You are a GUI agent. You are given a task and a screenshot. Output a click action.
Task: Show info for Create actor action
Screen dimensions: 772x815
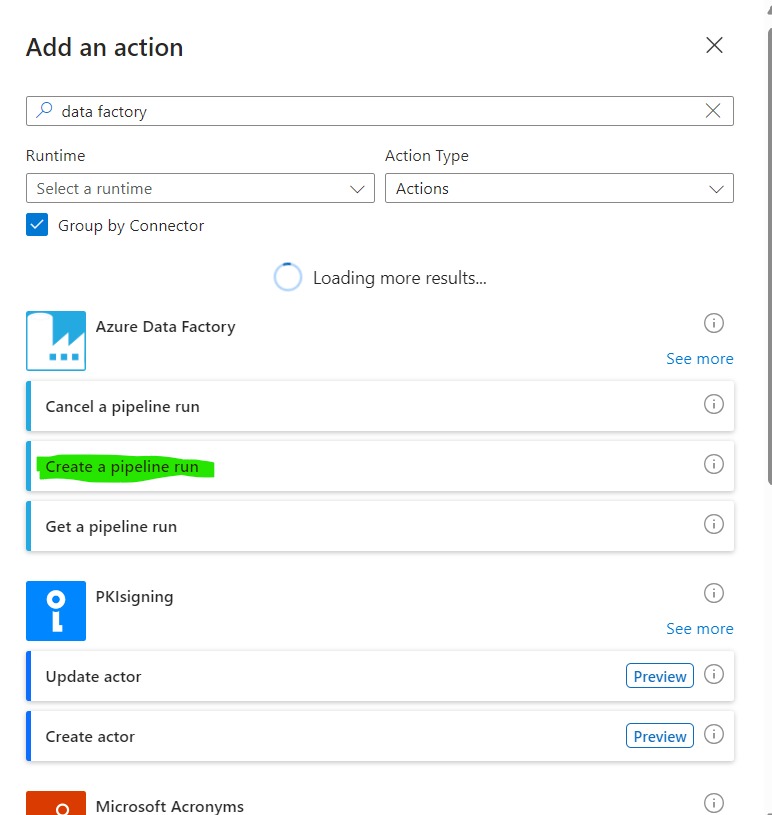(x=714, y=734)
